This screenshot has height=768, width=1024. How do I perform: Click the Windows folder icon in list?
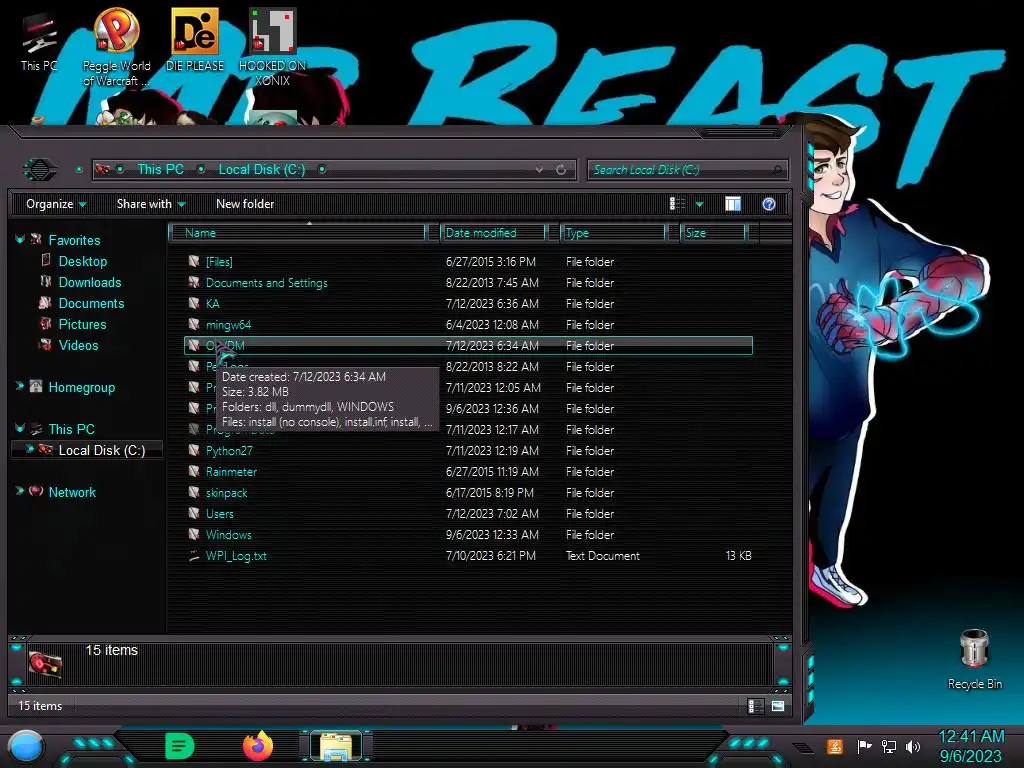[x=194, y=534]
